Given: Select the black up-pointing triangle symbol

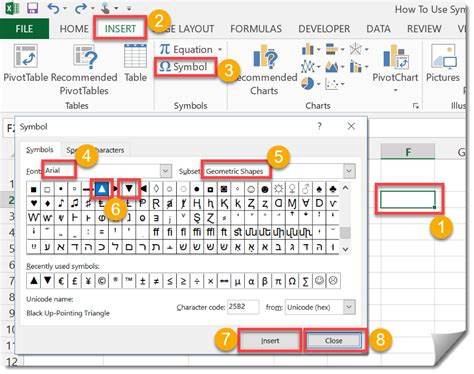Looking at the screenshot, I should click(x=102, y=189).
